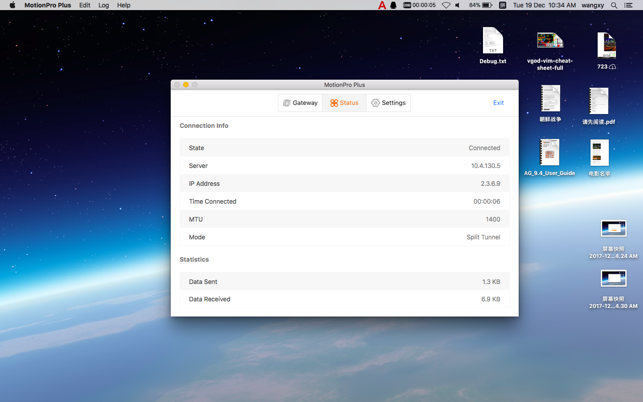Click the Mode value Split Tunnel
The image size is (643, 402).
[x=483, y=237]
